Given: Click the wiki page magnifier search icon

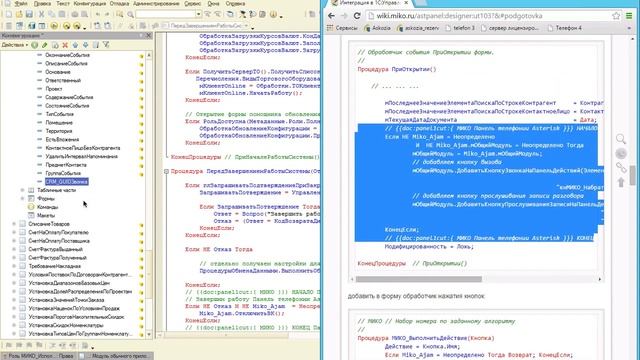Looking at the screenshot, I should coord(621,139).
